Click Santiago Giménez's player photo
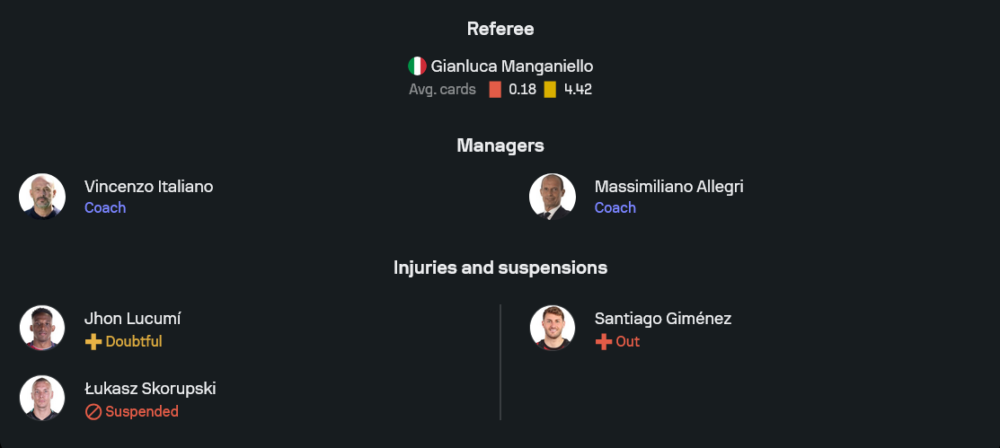The height and width of the screenshot is (448, 1000). pyautogui.click(x=552, y=328)
